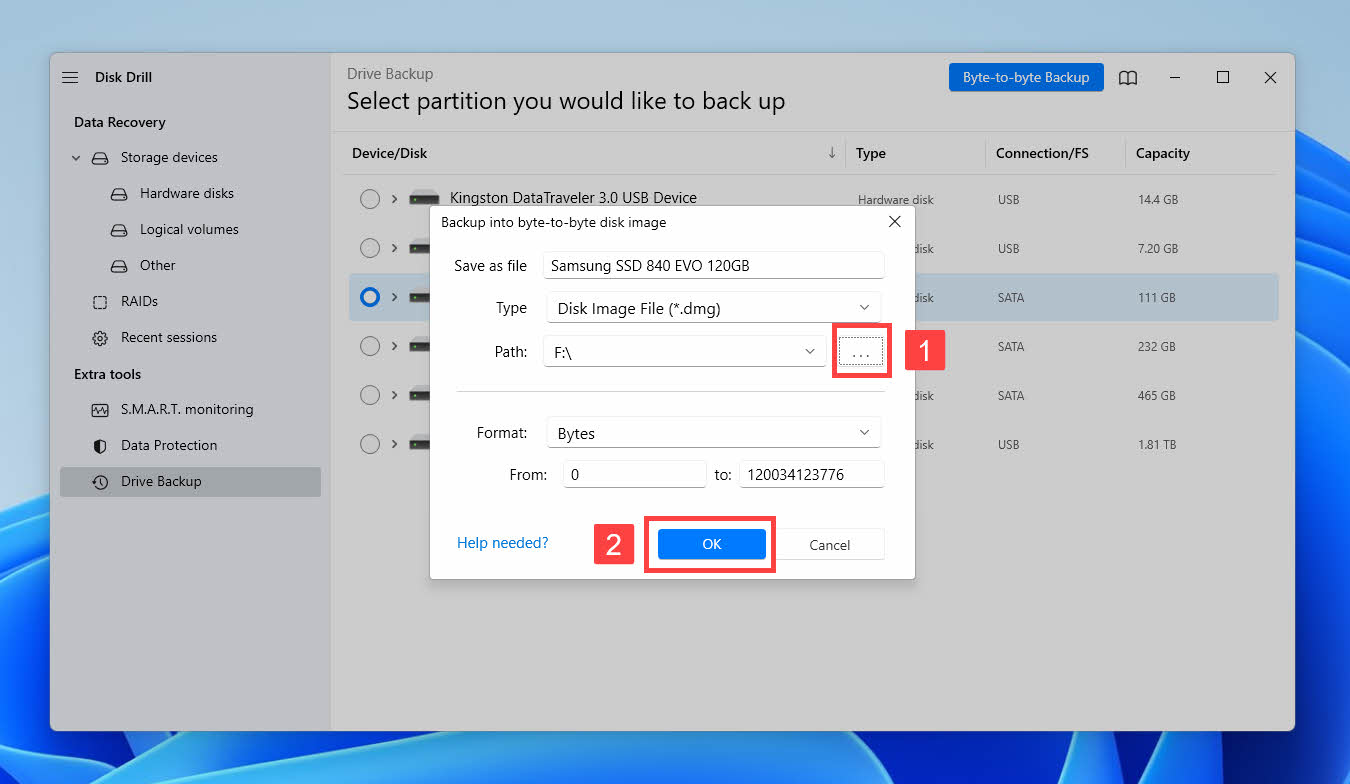Select the radio button for 232 GB disk
The width and height of the screenshot is (1350, 784).
coord(370,346)
